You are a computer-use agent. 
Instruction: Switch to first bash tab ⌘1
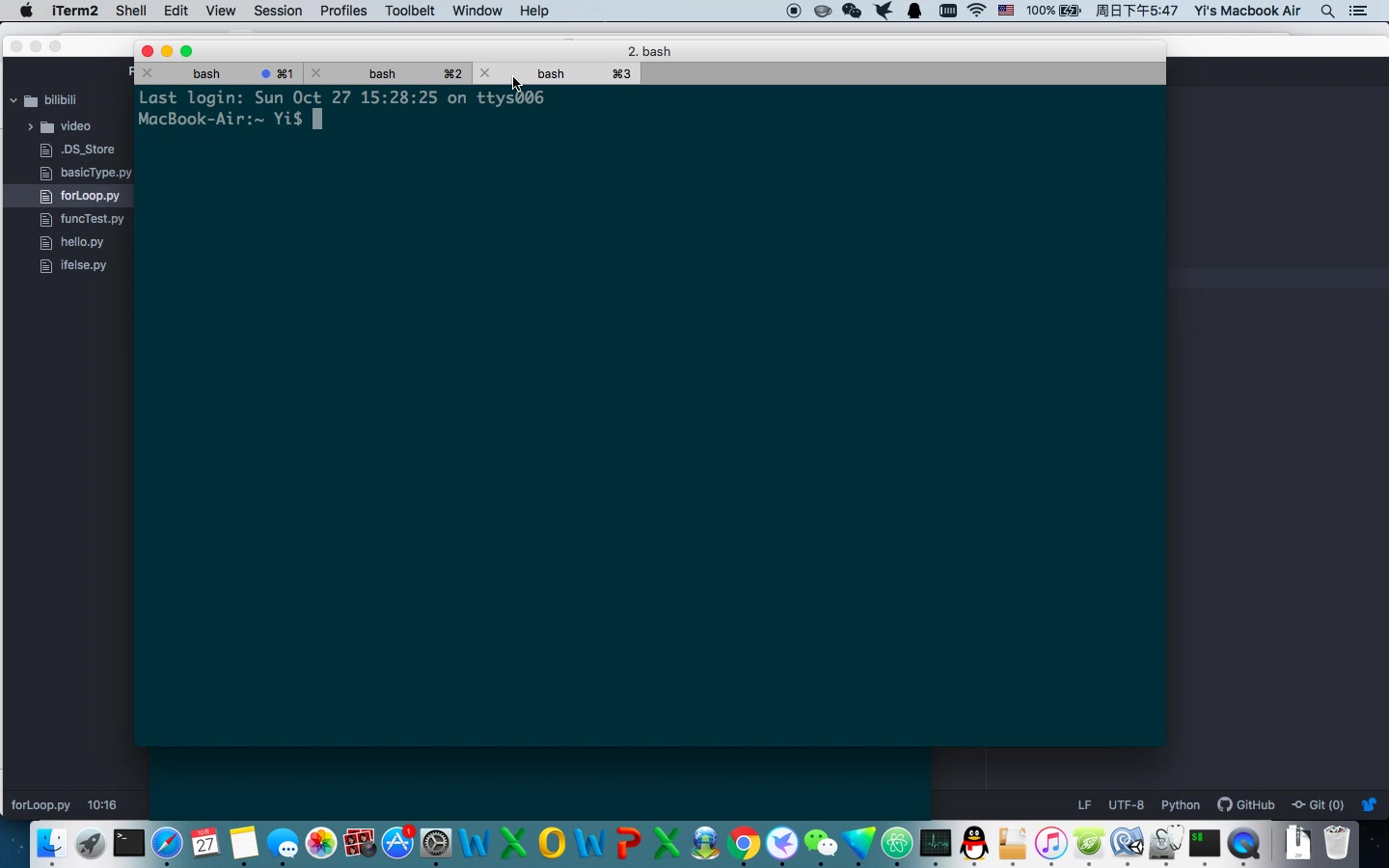click(x=220, y=73)
